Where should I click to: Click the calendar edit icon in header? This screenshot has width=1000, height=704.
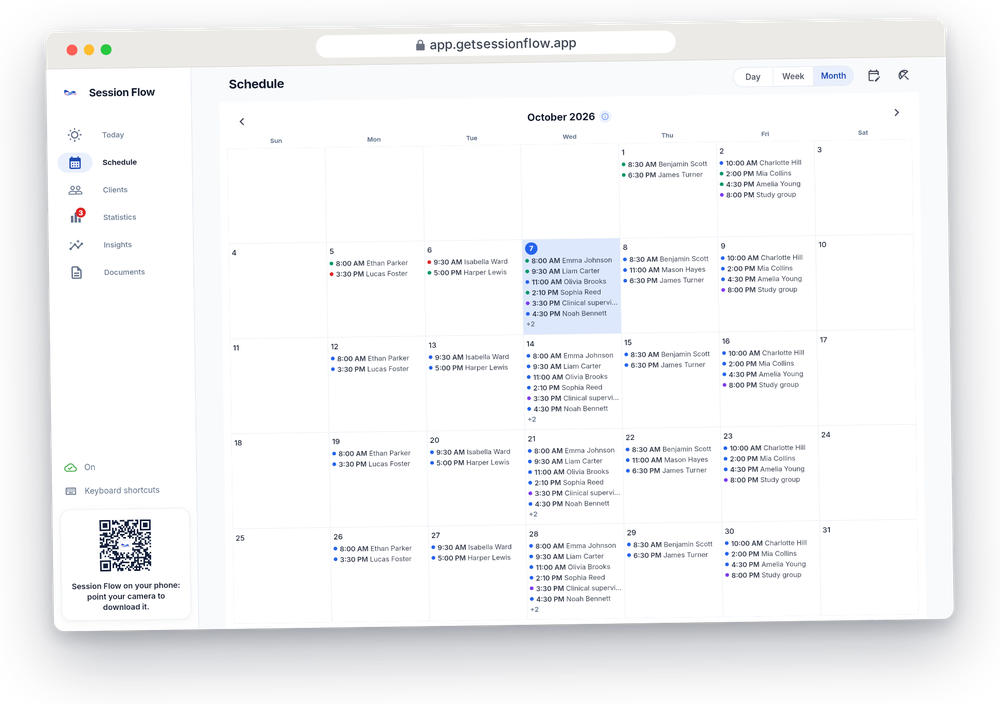pos(874,76)
